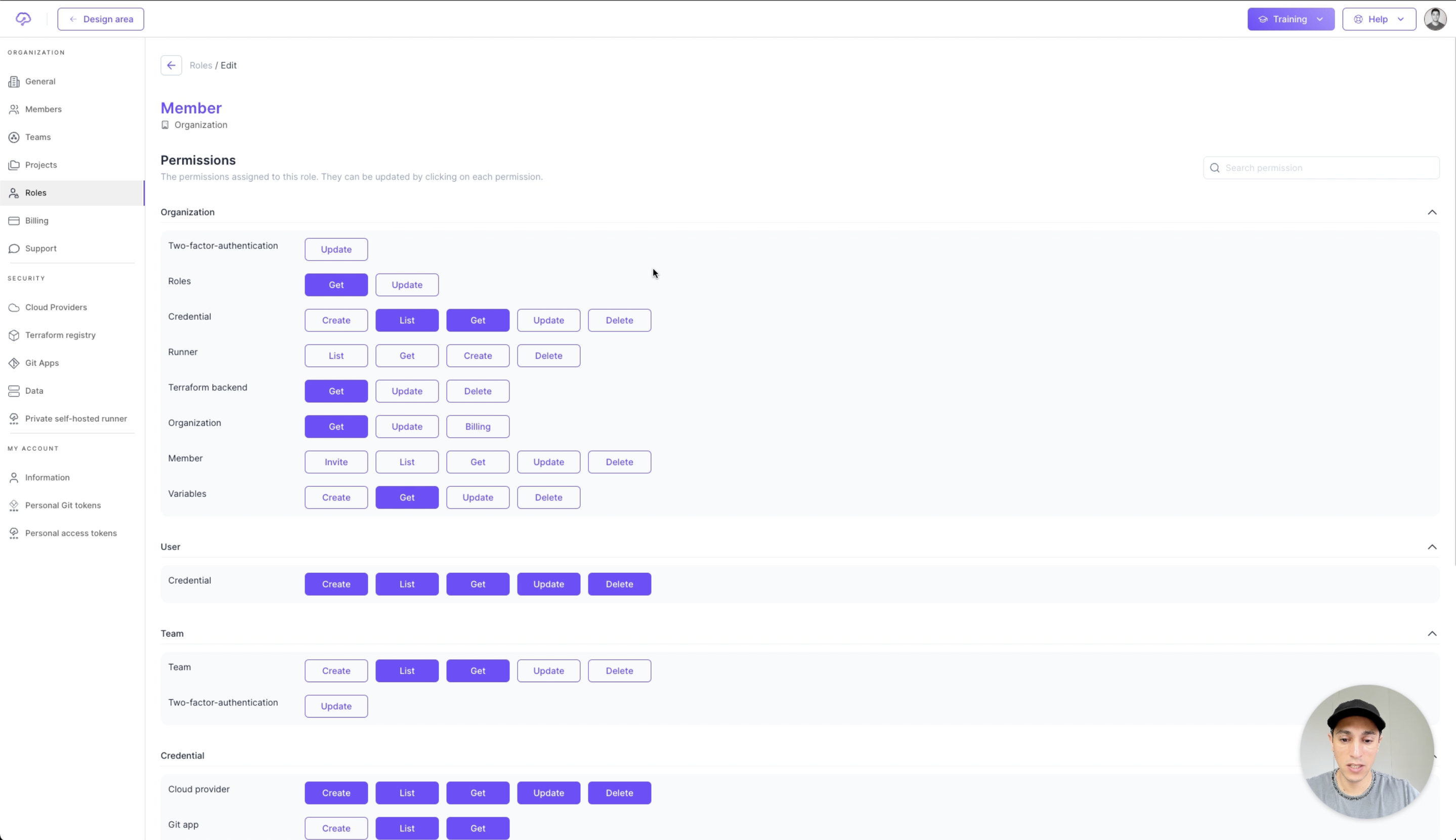The image size is (1456, 840).
Task: Click the Design area button
Action: click(100, 18)
